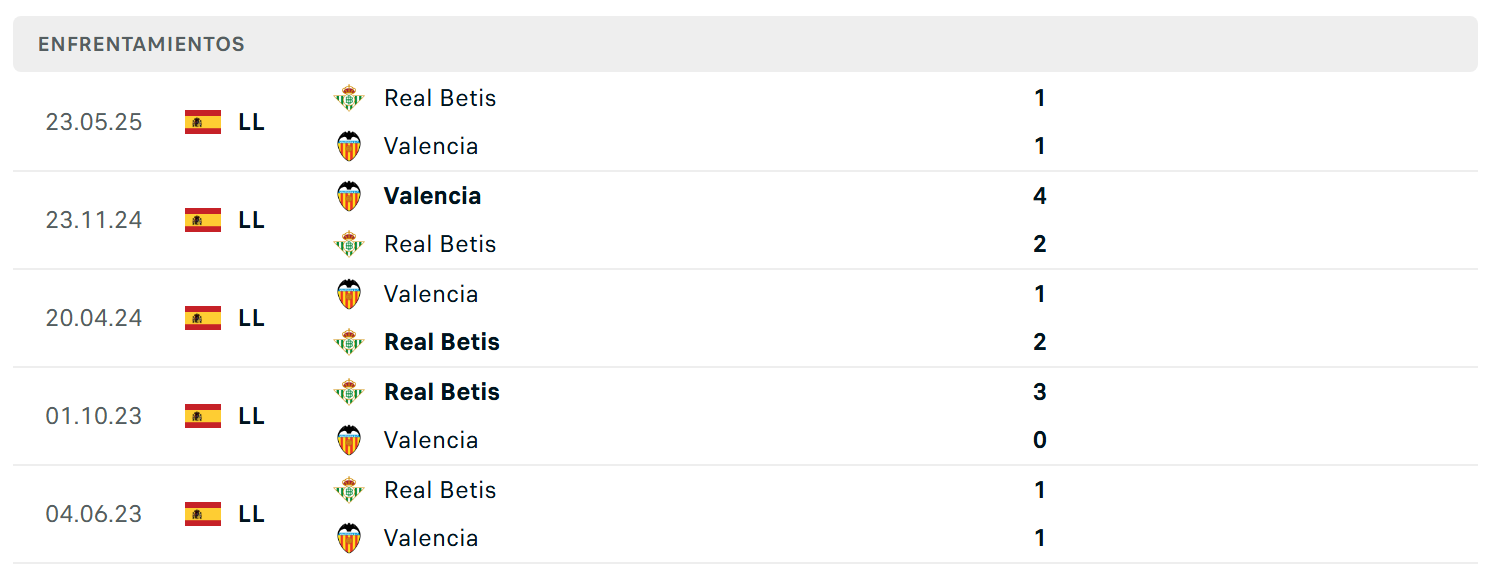The height and width of the screenshot is (579, 1498).
Task: Click Real Betis crest in 20.04.24 match
Action: point(349,342)
